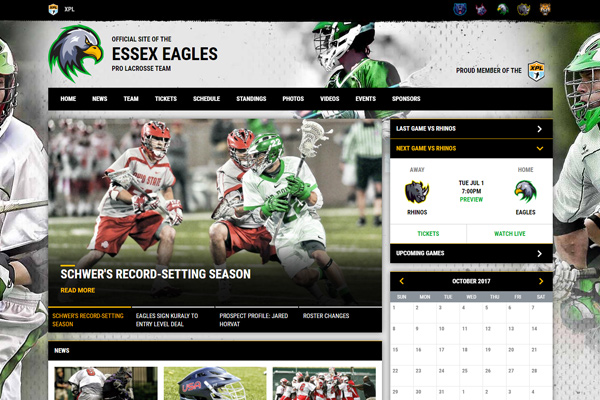Screen dimensions: 600x400
Task: Click the Essex Eagles logo in header
Action: click(x=76, y=53)
